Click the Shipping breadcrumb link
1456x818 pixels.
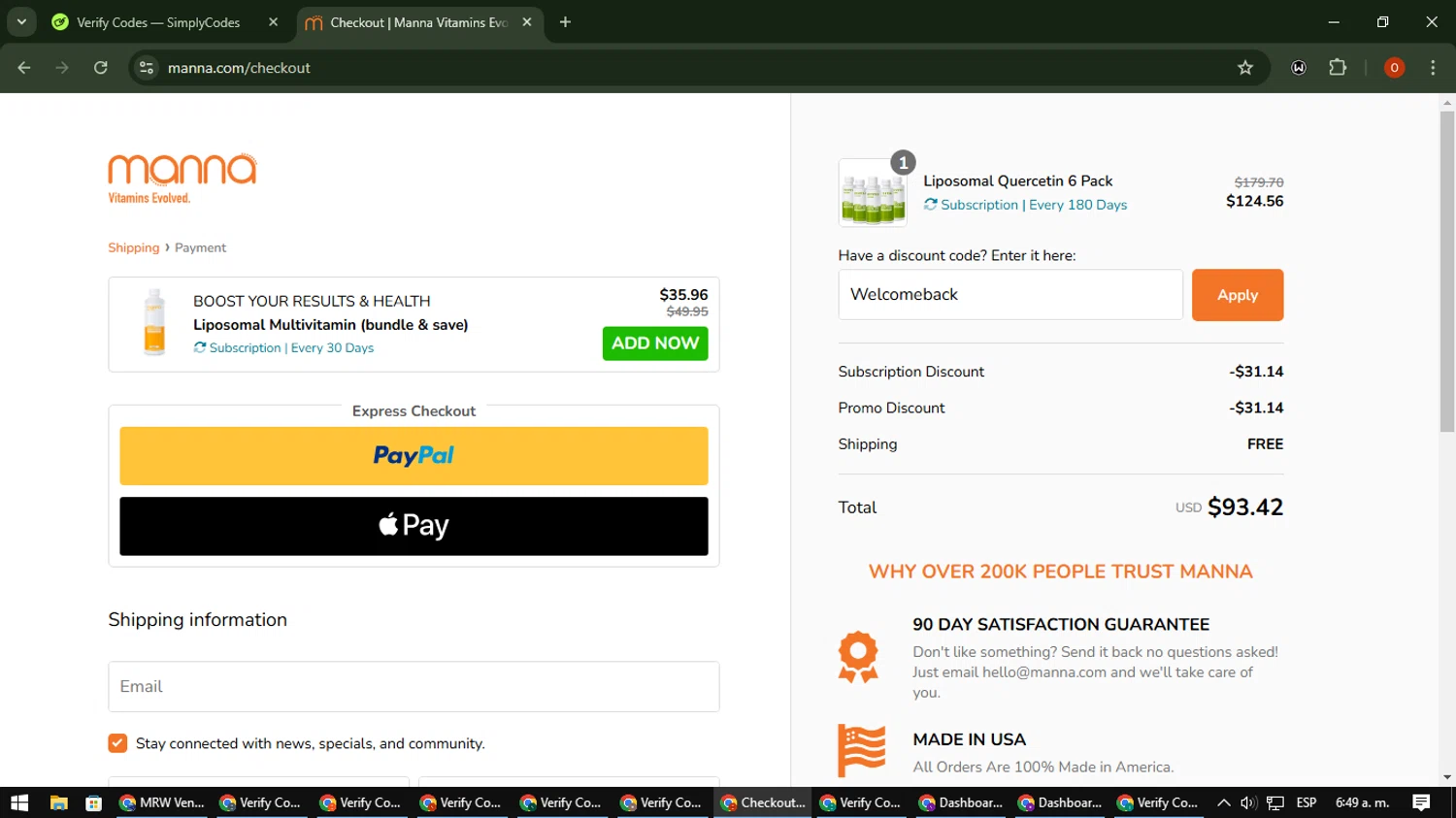point(133,247)
